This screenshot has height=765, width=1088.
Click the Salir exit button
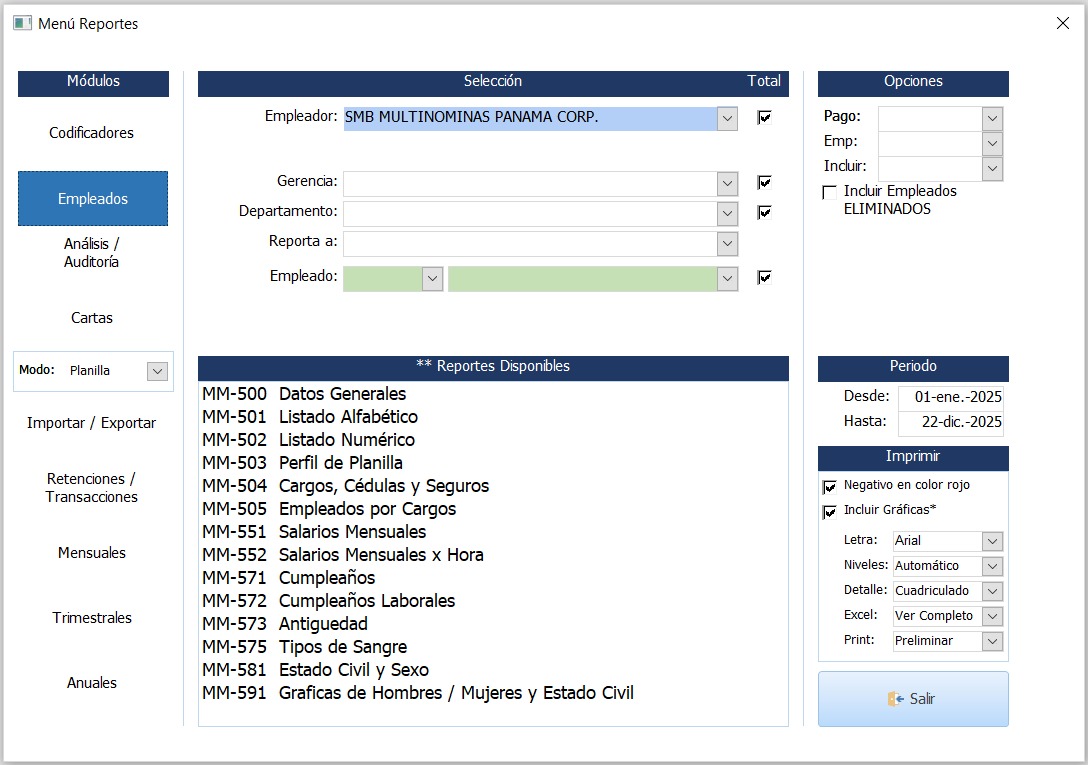(x=912, y=699)
